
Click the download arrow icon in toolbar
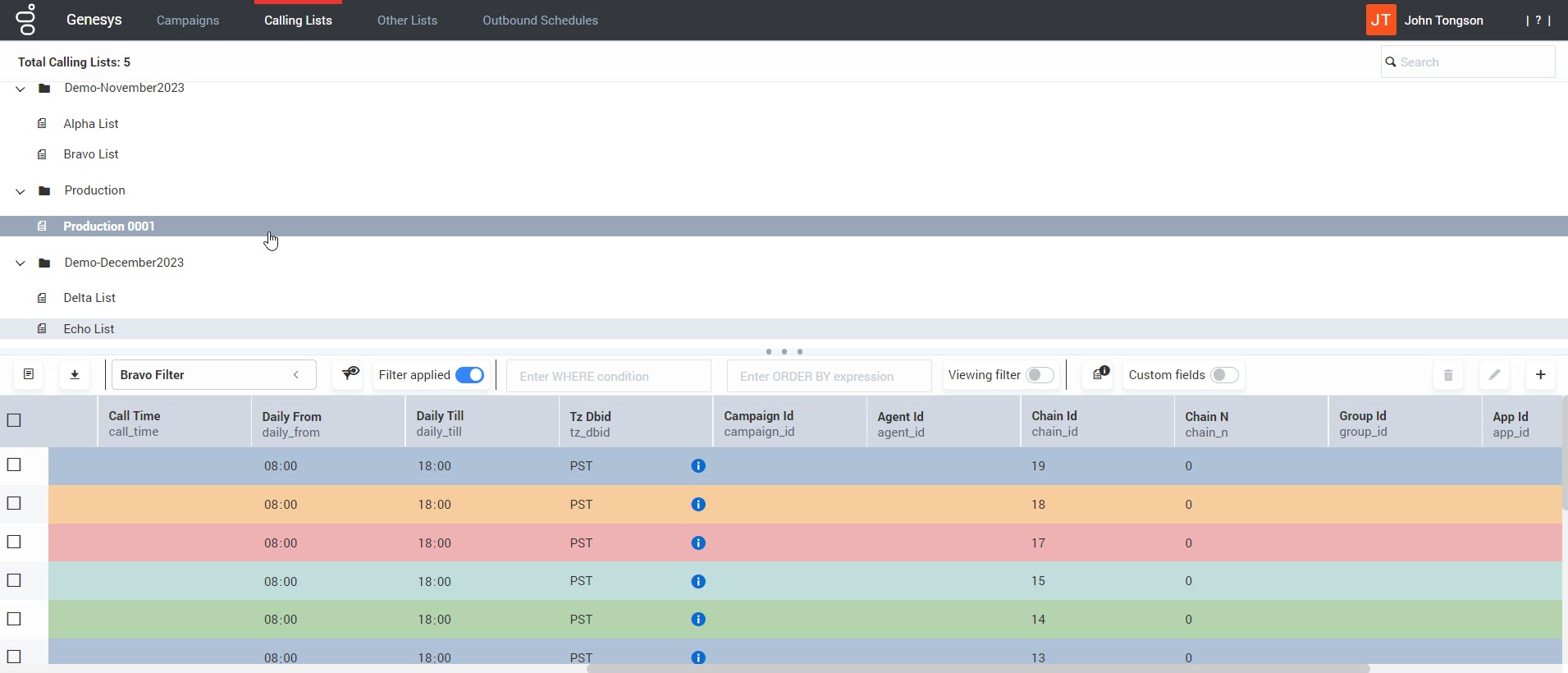click(75, 375)
